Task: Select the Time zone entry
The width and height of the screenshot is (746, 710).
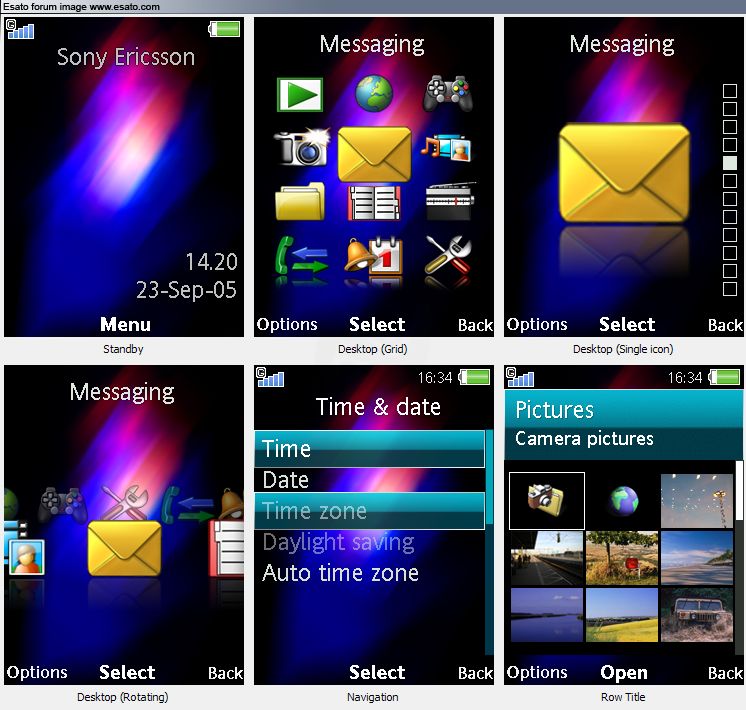Action: coord(370,511)
